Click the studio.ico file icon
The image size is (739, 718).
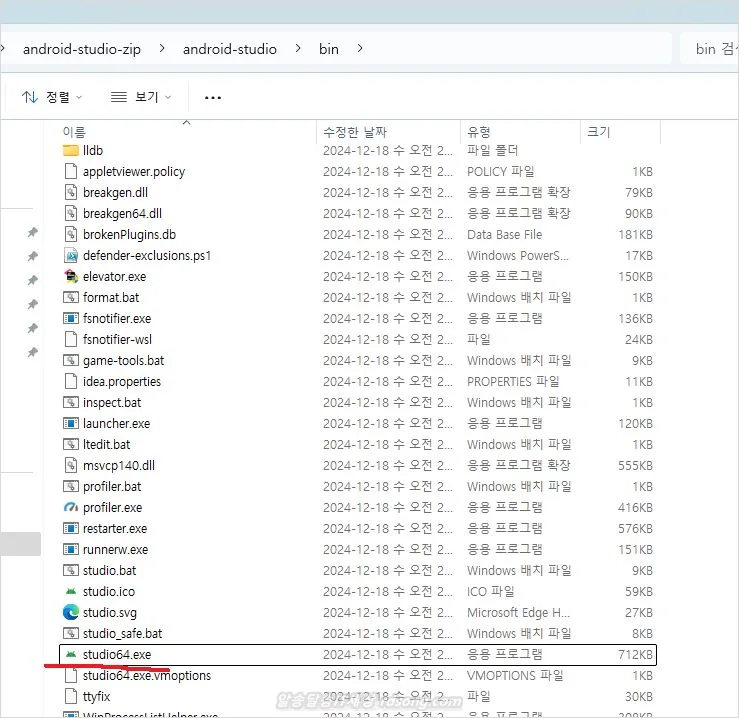click(71, 592)
